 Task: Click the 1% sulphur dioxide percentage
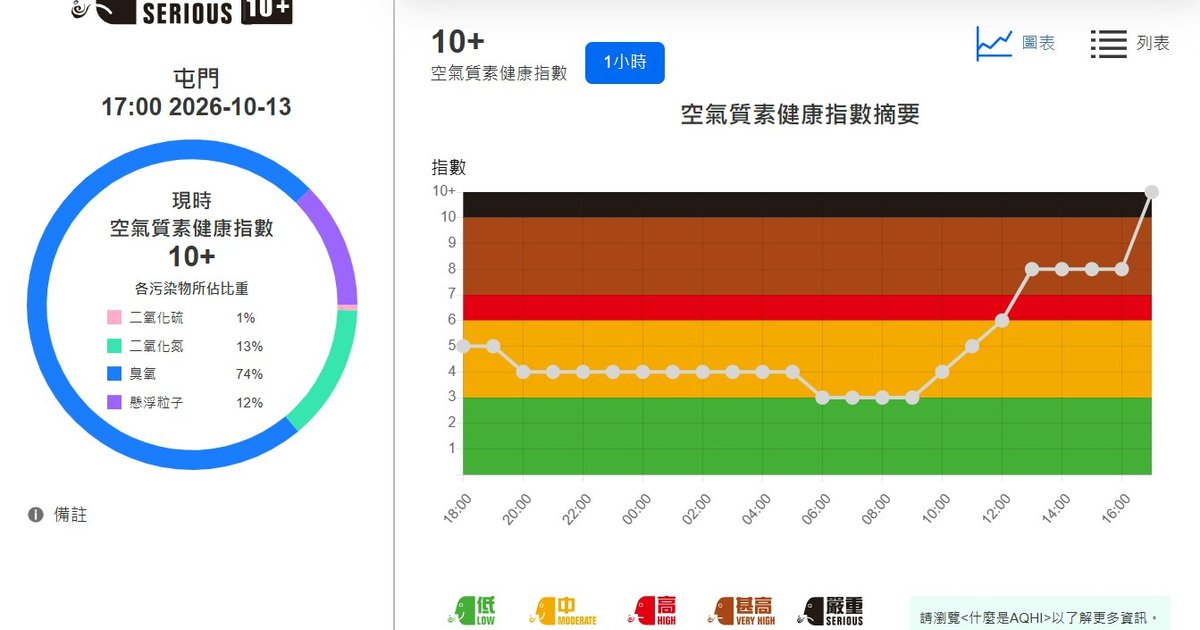pyautogui.click(x=246, y=318)
